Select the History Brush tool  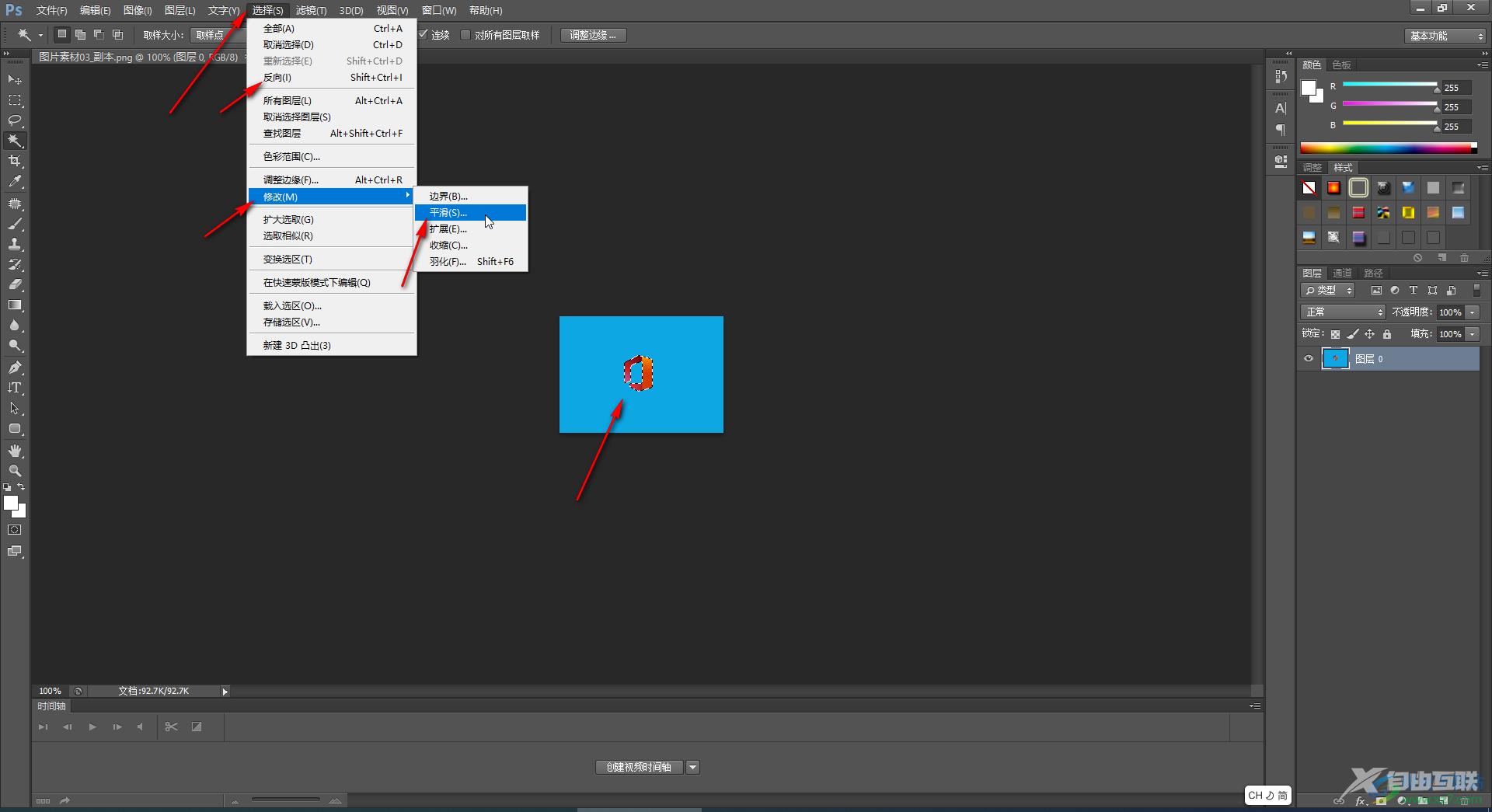pyautogui.click(x=15, y=264)
